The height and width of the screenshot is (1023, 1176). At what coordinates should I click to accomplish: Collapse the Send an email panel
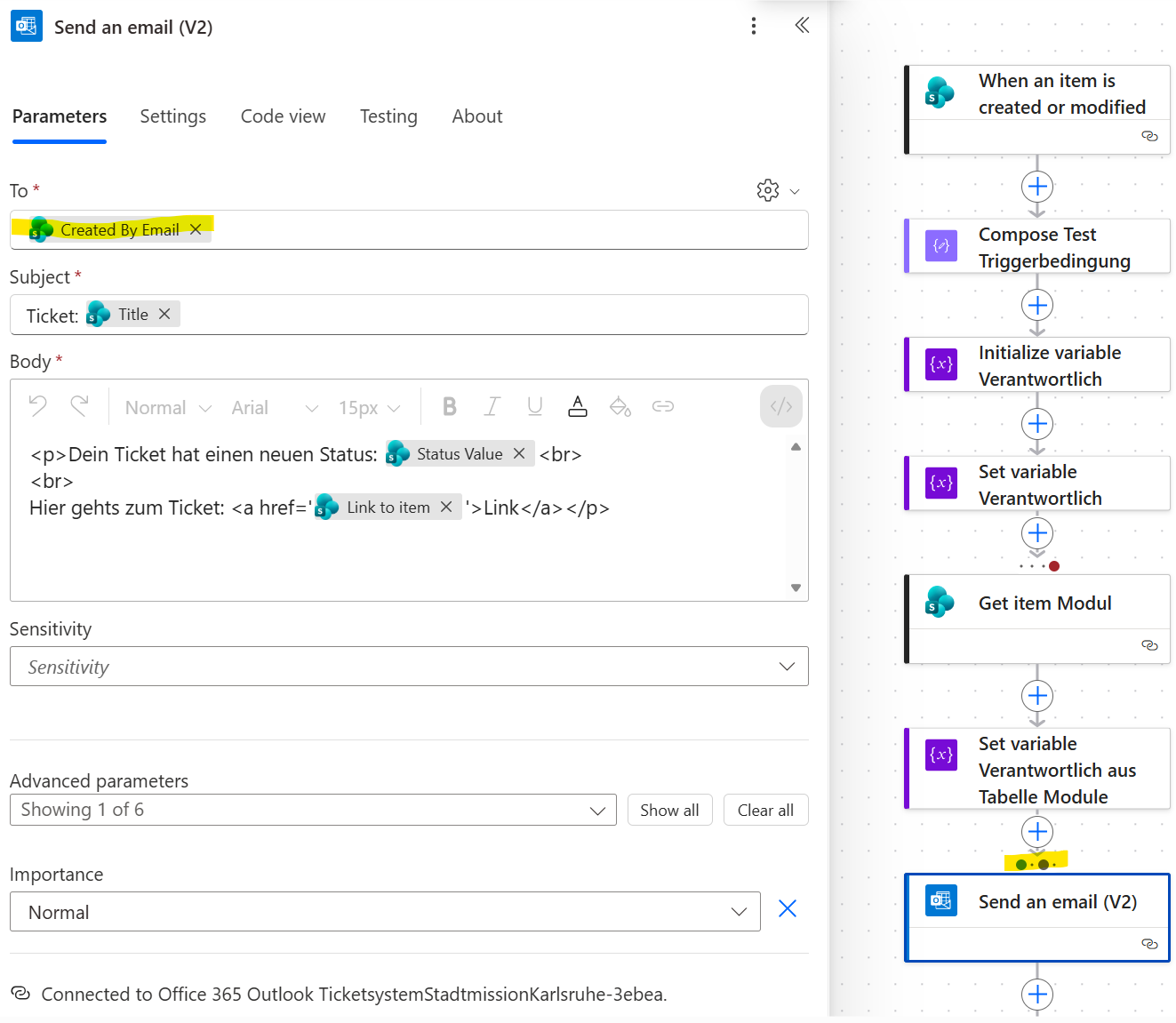tap(802, 26)
